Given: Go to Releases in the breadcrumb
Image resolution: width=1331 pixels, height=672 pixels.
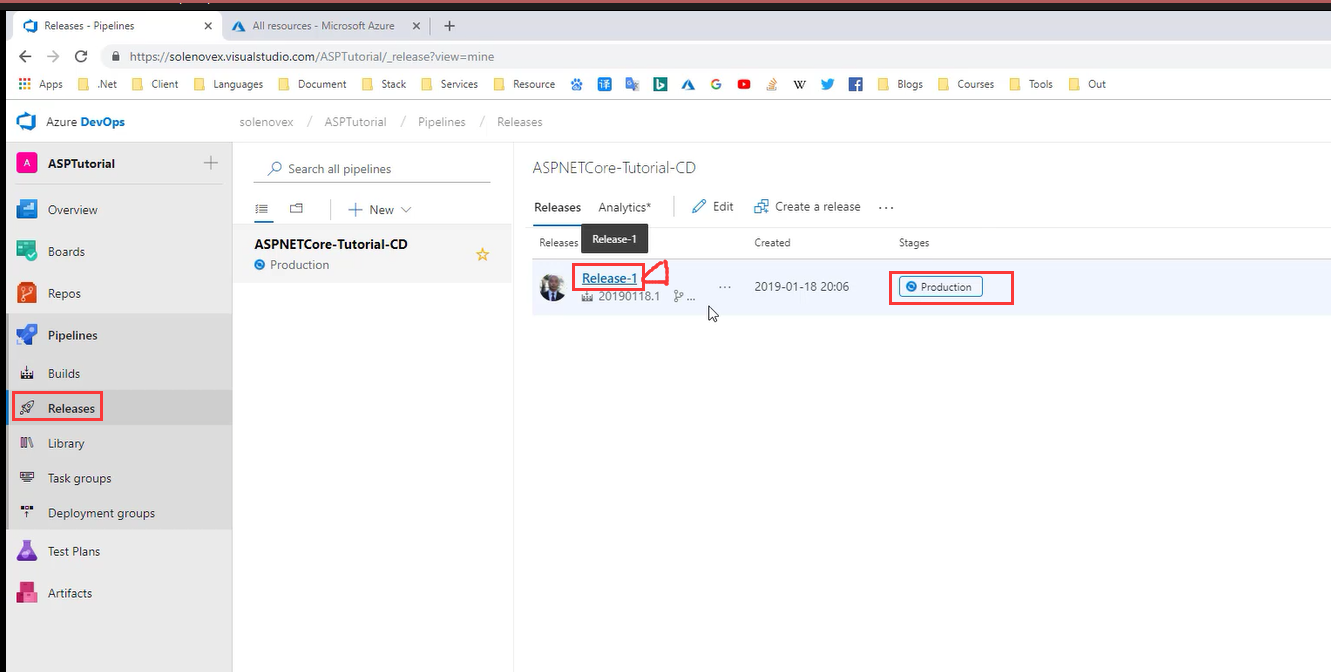Looking at the screenshot, I should (519, 122).
